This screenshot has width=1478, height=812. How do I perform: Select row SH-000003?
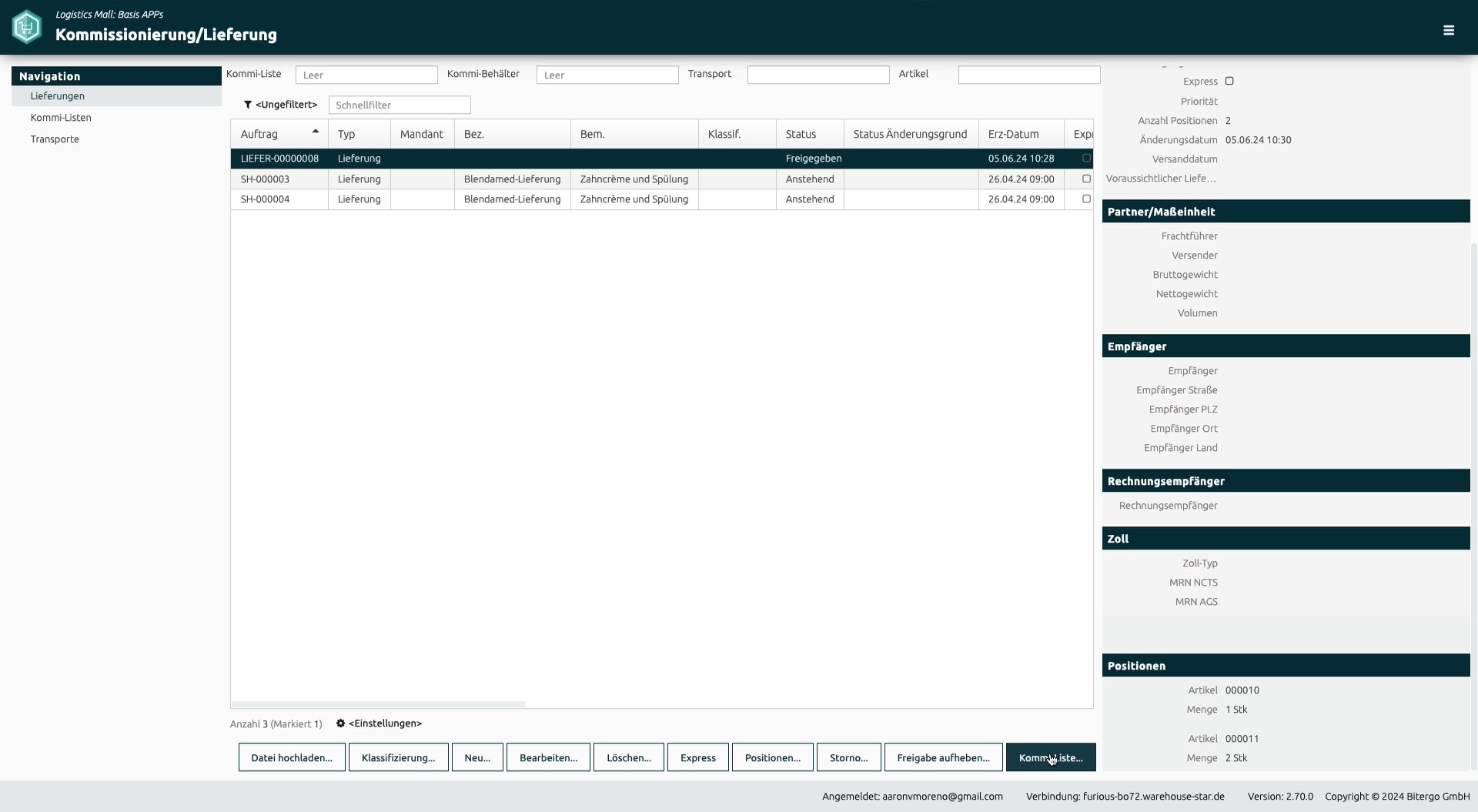pos(662,179)
